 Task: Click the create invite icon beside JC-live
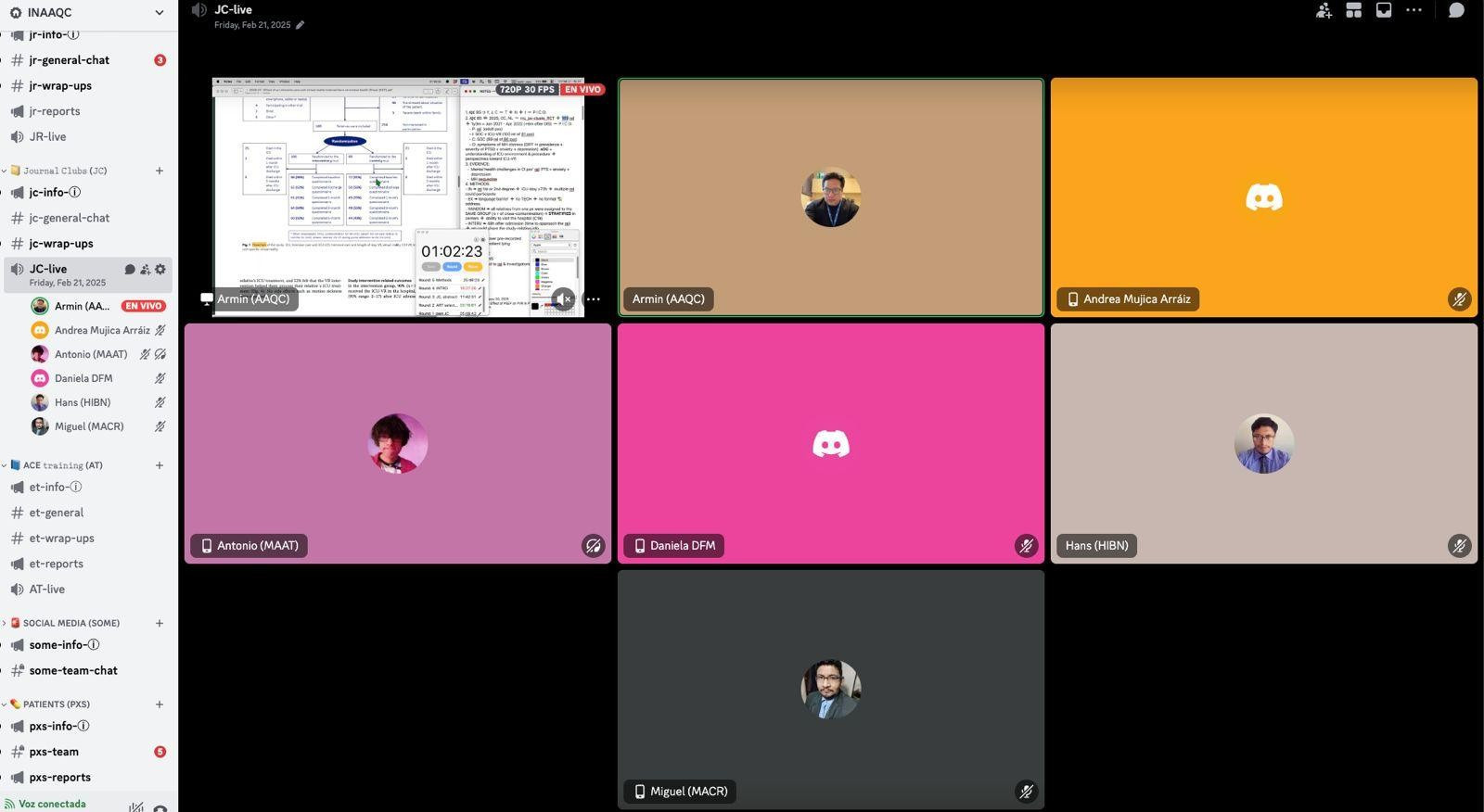click(x=145, y=270)
